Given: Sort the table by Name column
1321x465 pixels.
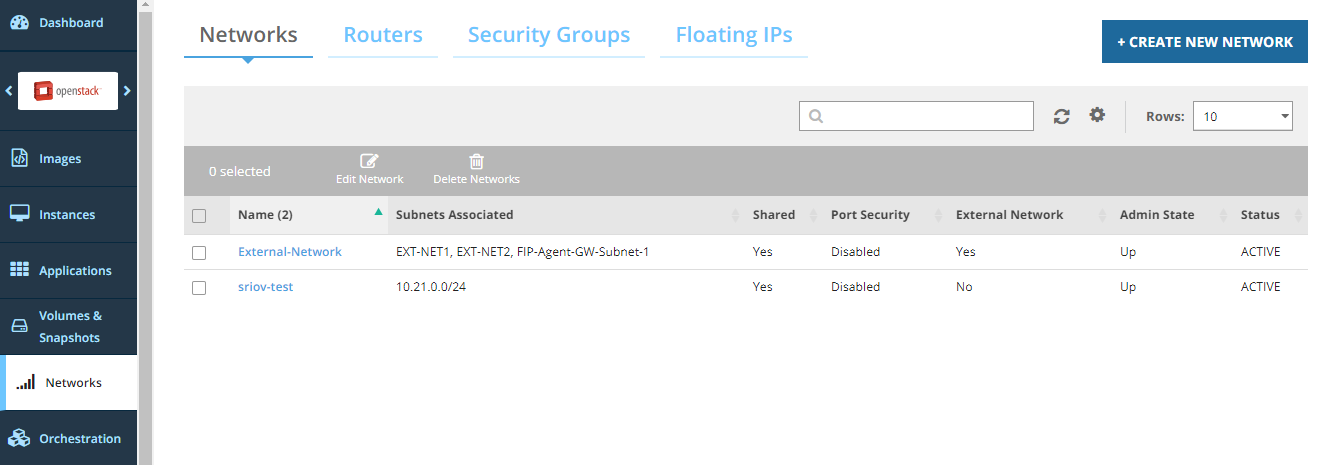Looking at the screenshot, I should click(265, 215).
